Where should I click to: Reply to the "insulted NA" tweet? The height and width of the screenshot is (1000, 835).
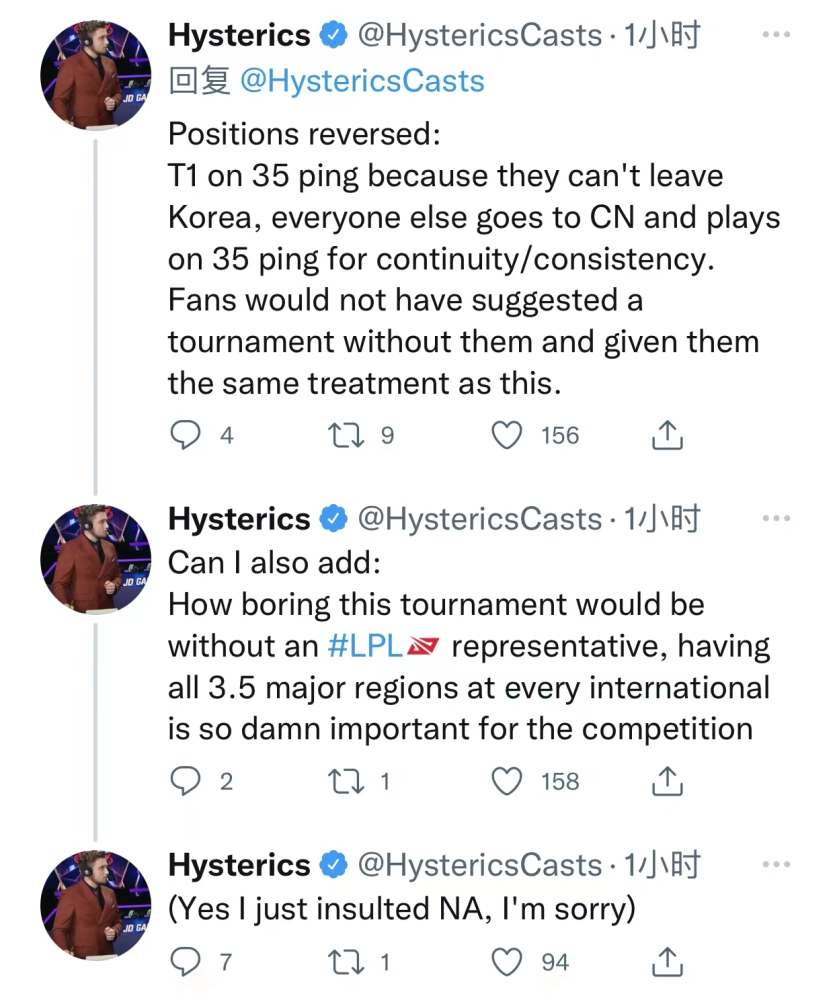click(185, 962)
